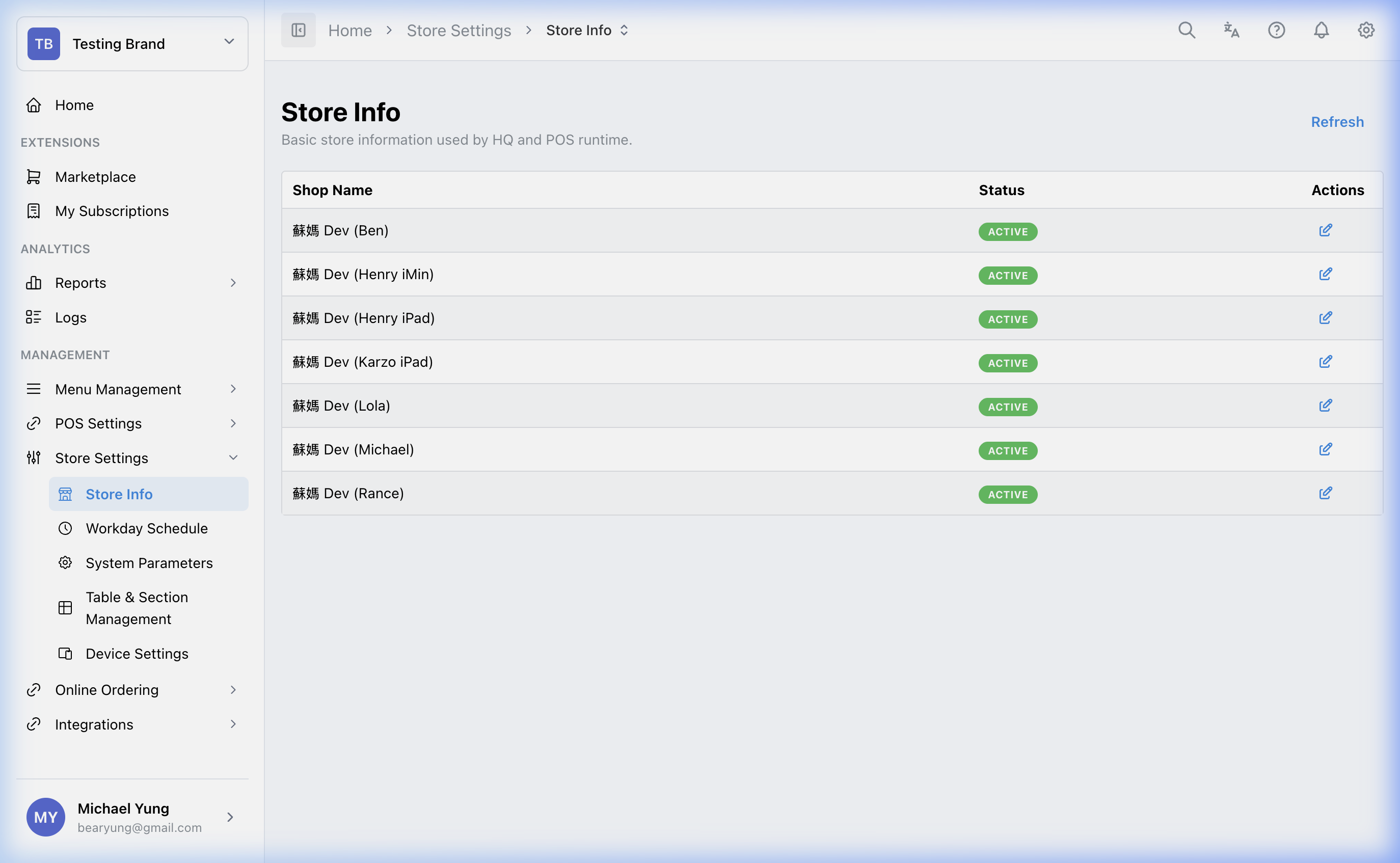
Task: Click the settings gear icon top right
Action: (x=1365, y=30)
